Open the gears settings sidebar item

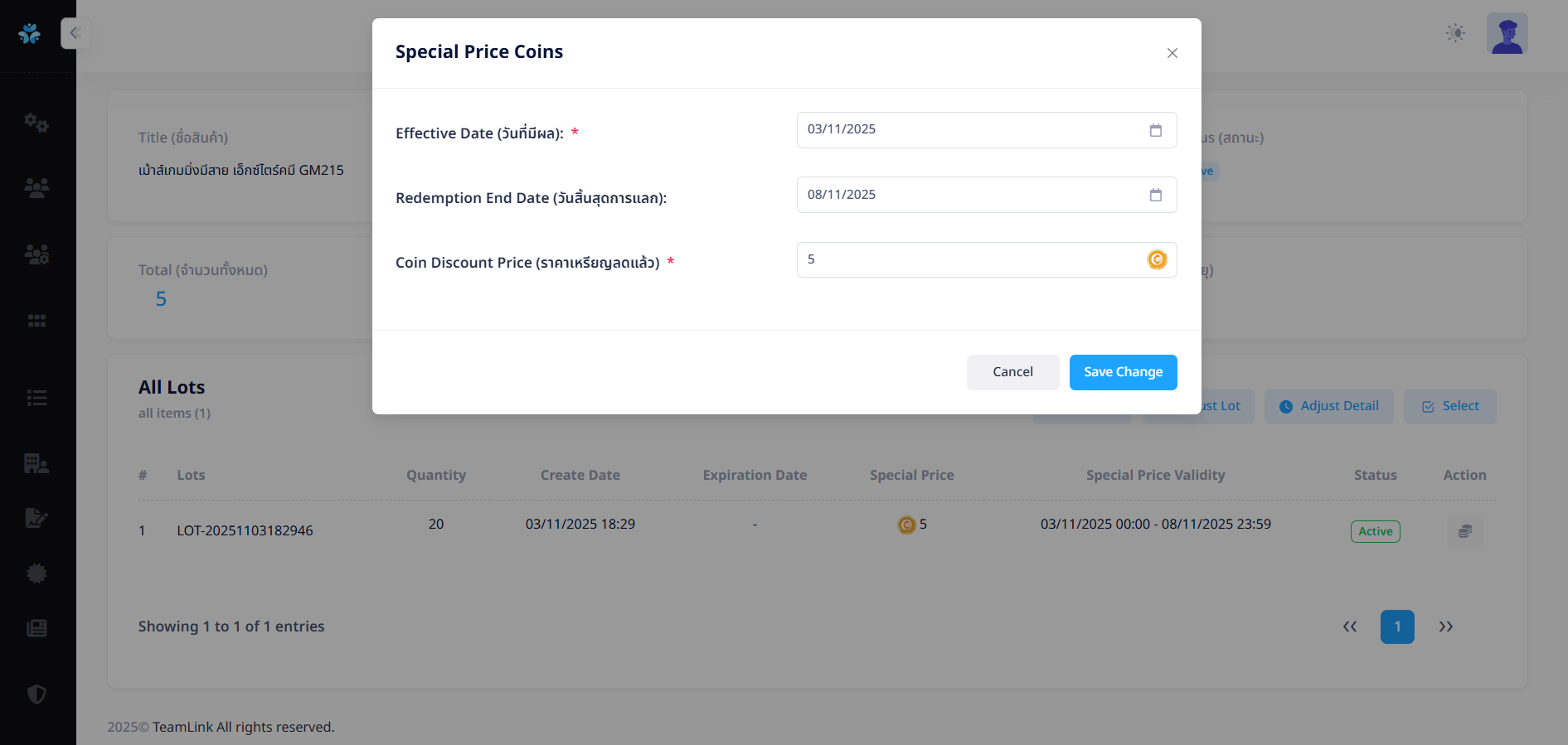tap(36, 123)
